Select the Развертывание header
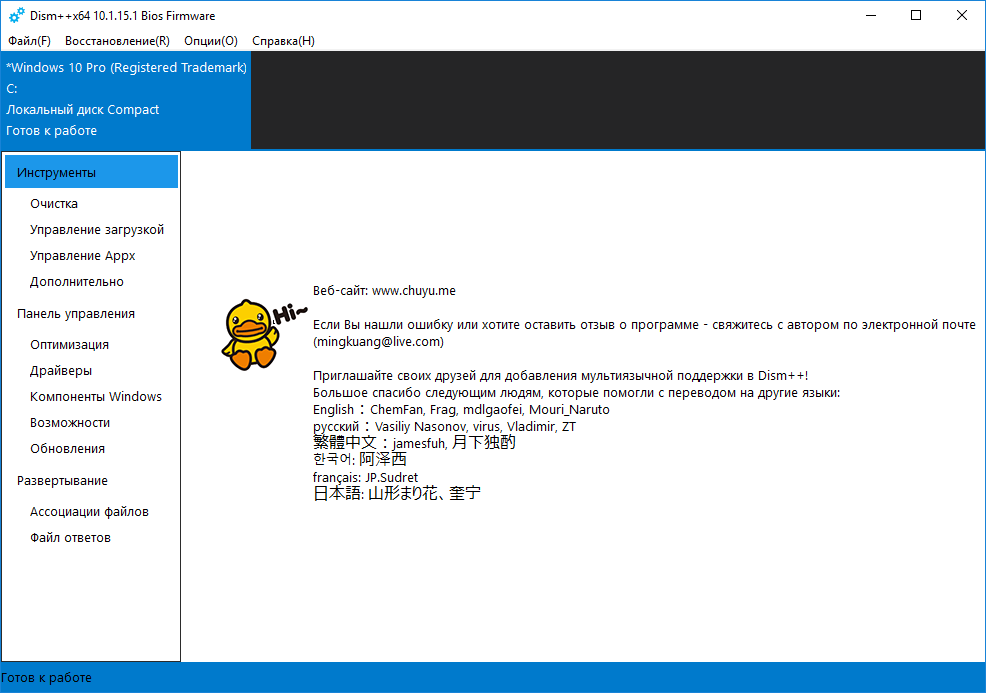This screenshot has height=693, width=986. tap(62, 481)
